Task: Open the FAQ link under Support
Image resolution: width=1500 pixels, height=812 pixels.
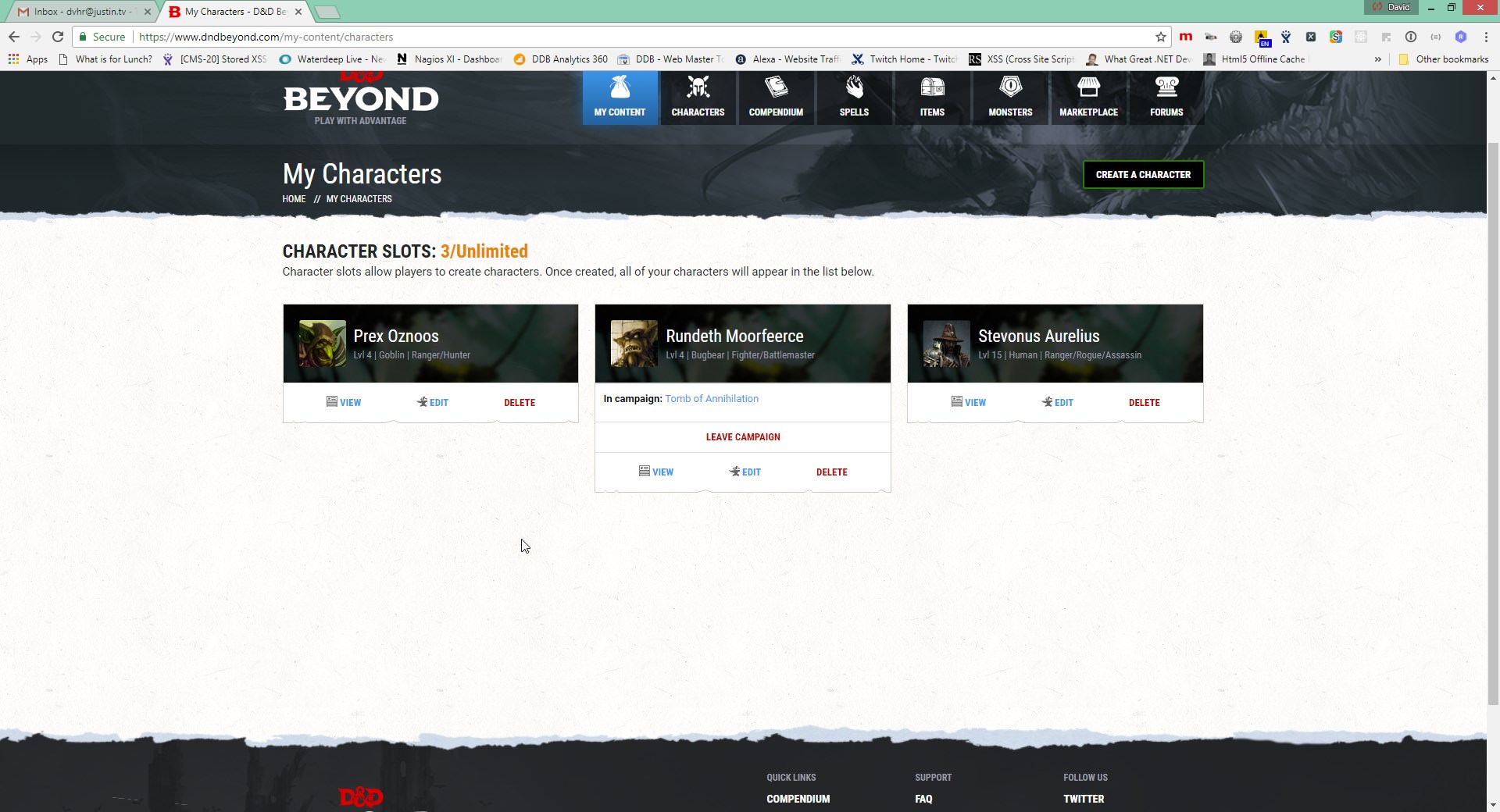Action: [x=923, y=799]
